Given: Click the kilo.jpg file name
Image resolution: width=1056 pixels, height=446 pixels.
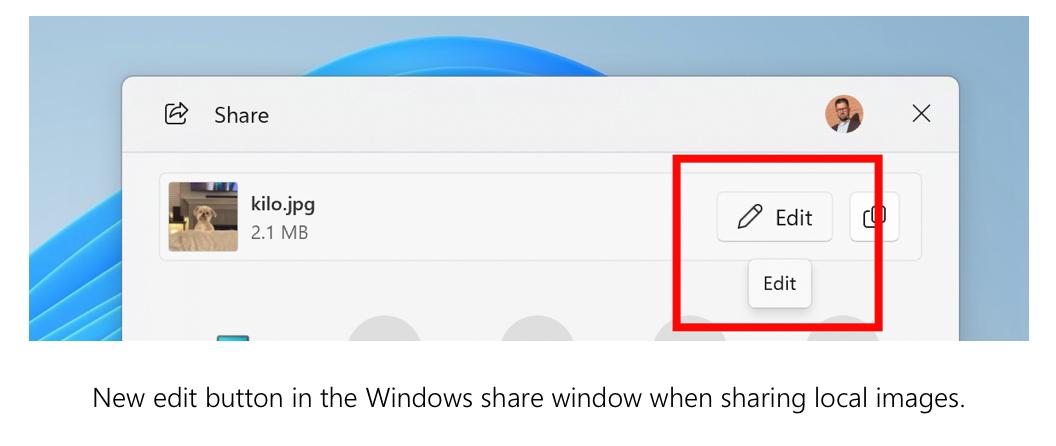Looking at the screenshot, I should click(x=283, y=203).
